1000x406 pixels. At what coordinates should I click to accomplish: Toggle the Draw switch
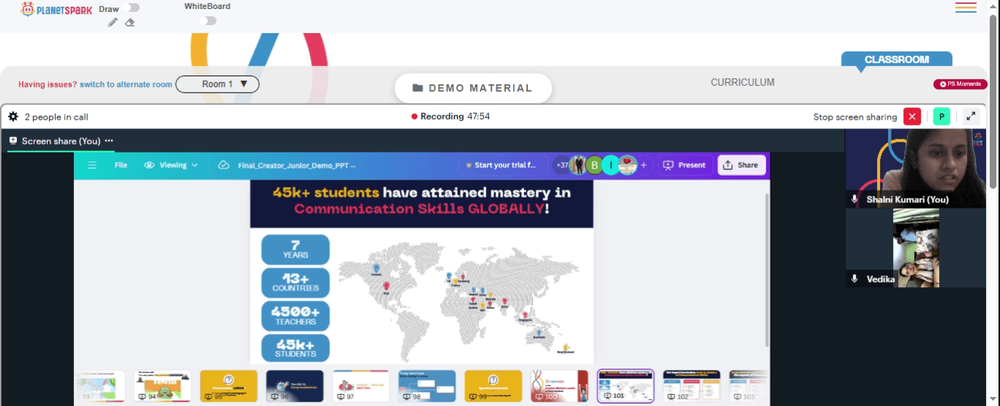point(133,8)
